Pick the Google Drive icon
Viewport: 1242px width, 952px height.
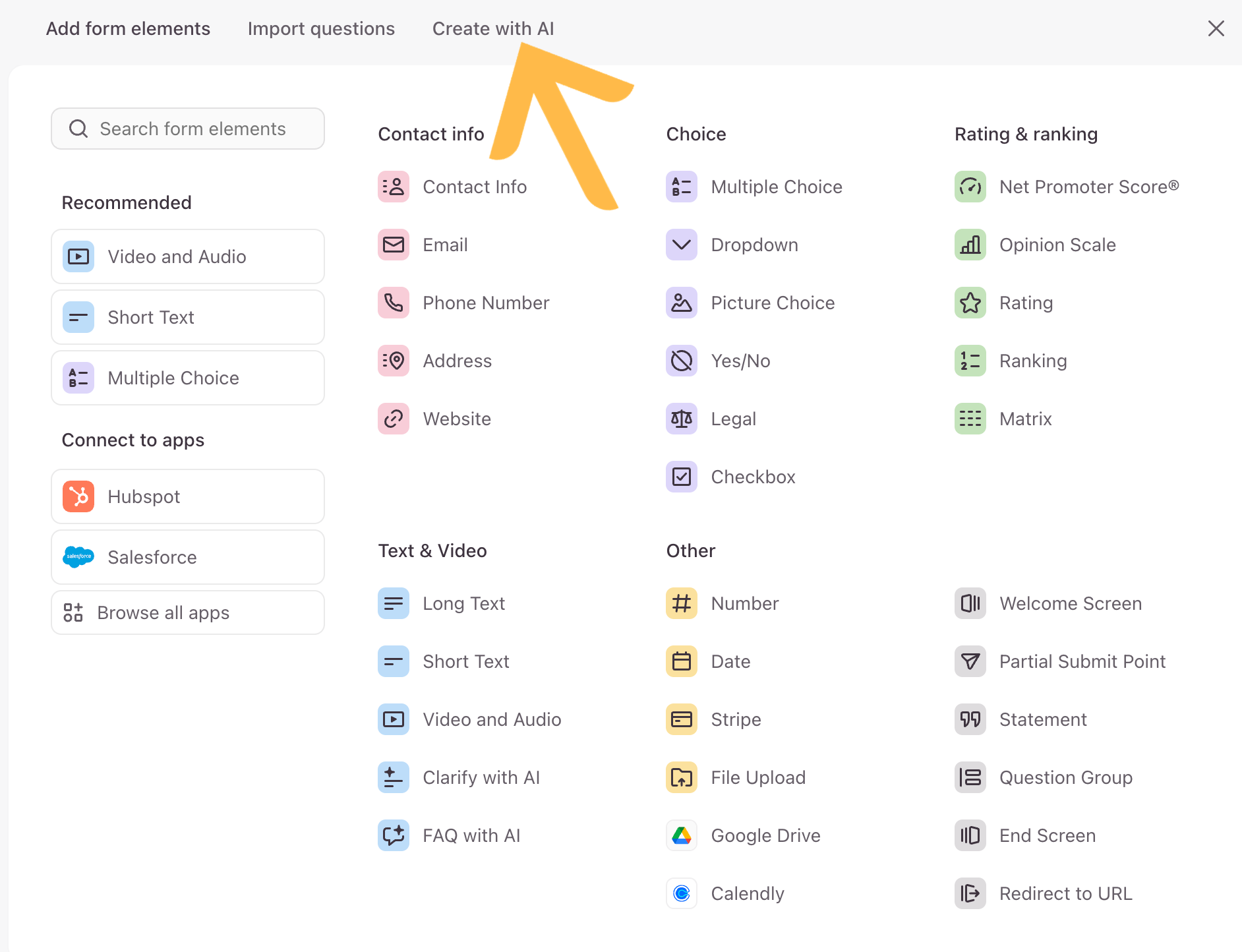681,836
